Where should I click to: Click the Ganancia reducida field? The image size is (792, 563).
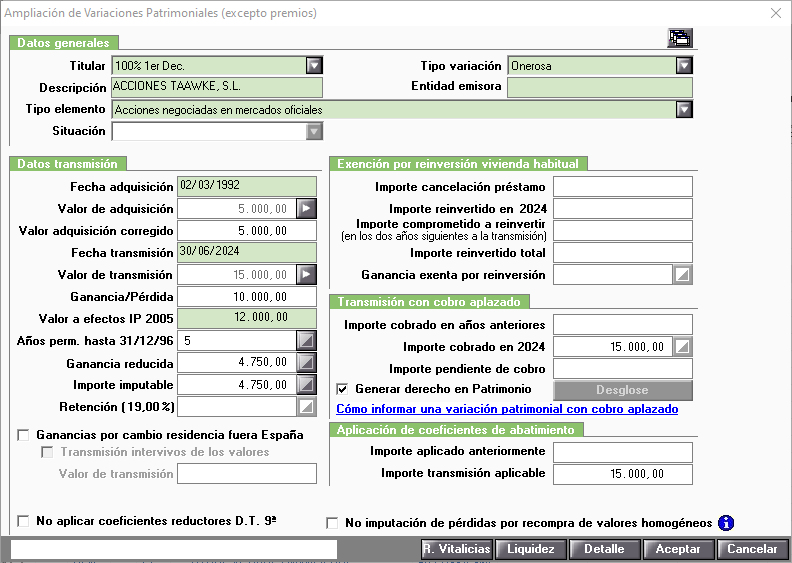point(237,363)
